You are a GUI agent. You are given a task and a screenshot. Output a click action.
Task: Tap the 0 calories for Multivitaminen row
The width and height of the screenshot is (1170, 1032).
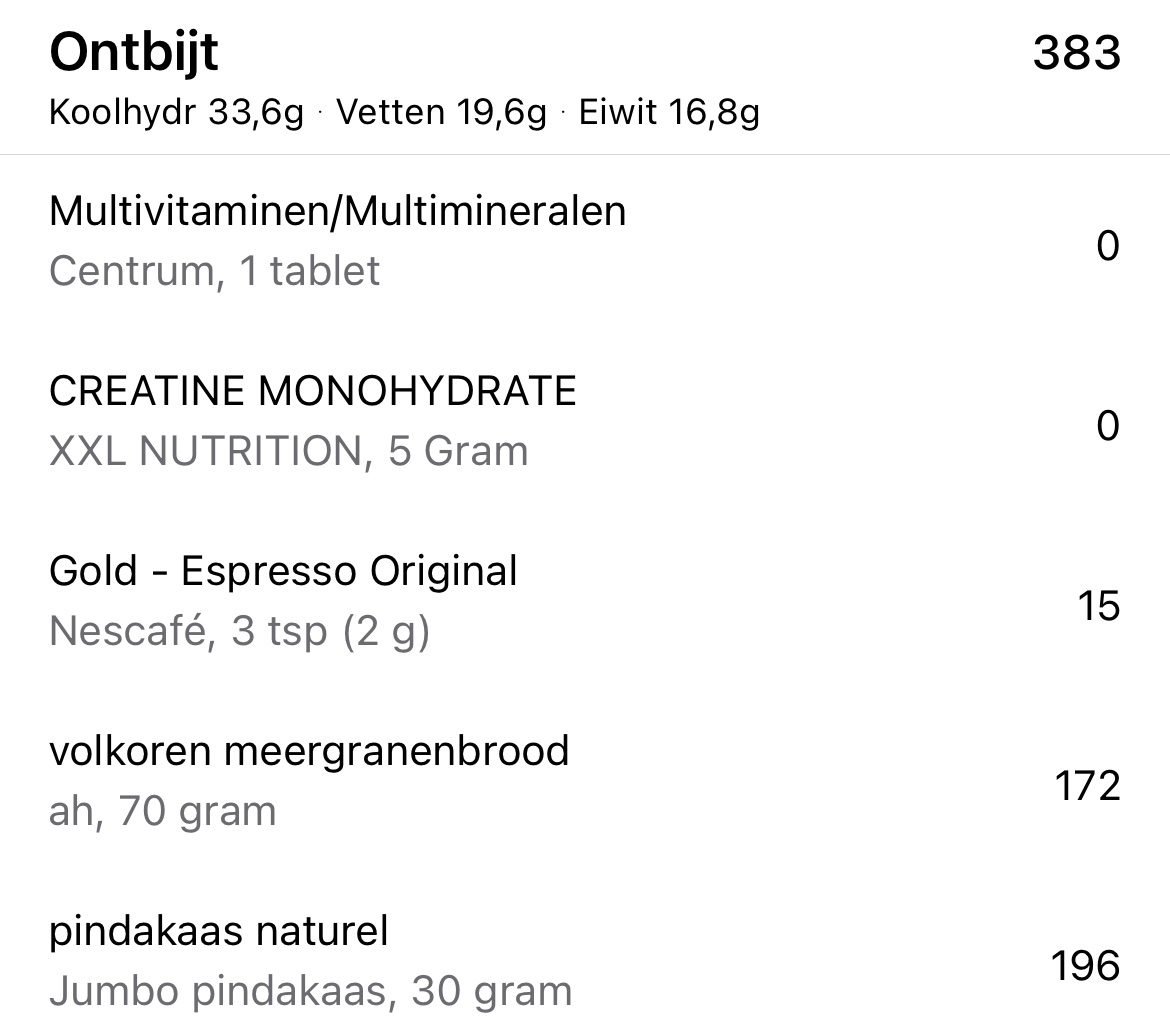pyautogui.click(x=1107, y=245)
